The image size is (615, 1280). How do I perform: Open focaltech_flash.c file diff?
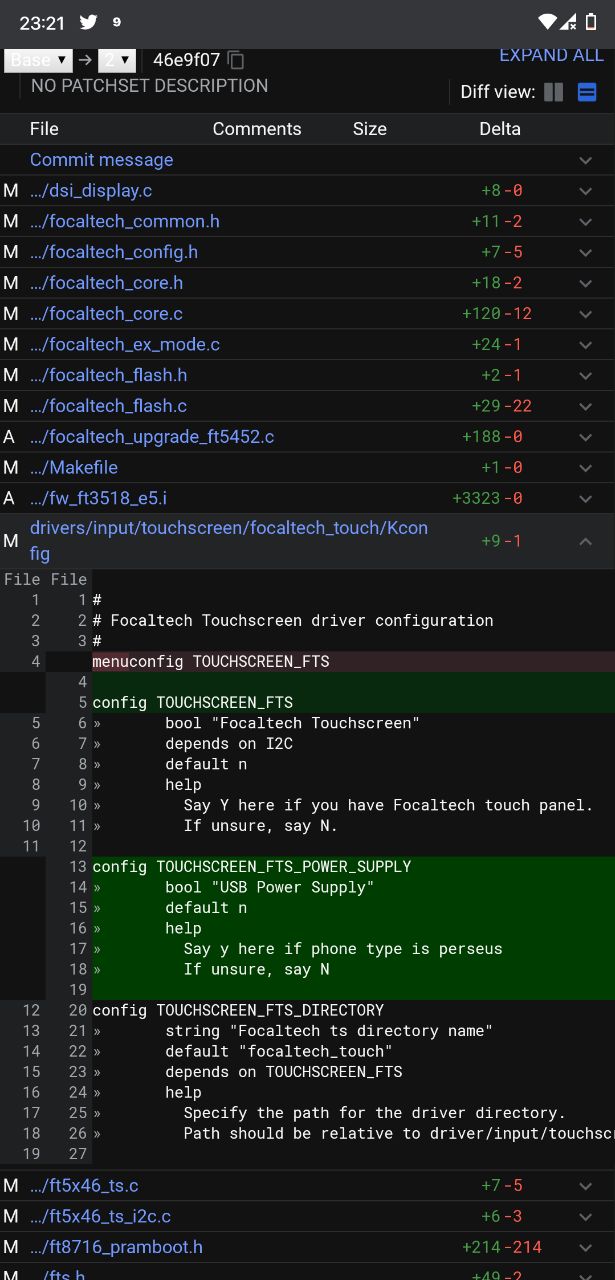[109, 406]
